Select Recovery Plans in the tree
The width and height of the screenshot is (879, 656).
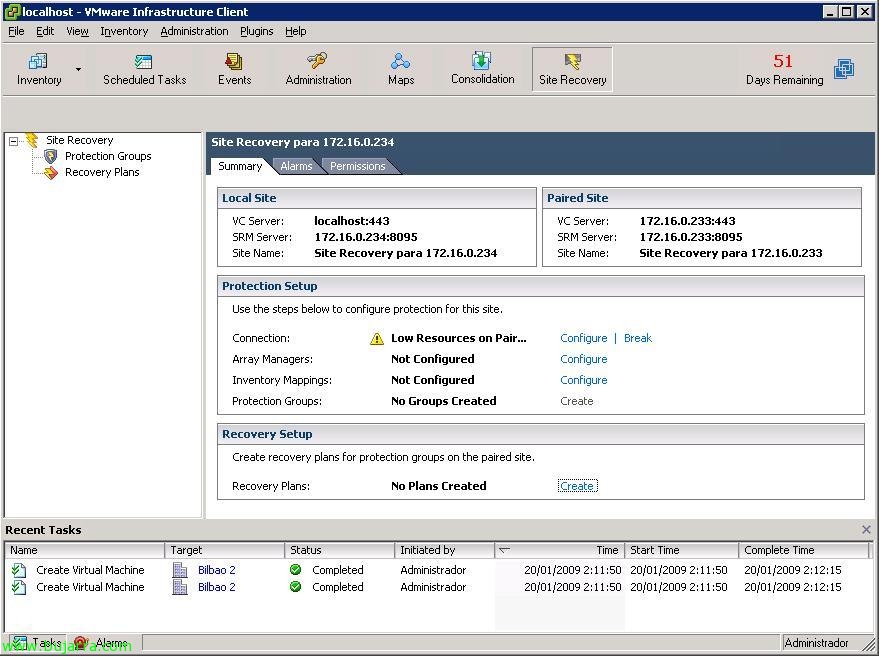(x=102, y=172)
